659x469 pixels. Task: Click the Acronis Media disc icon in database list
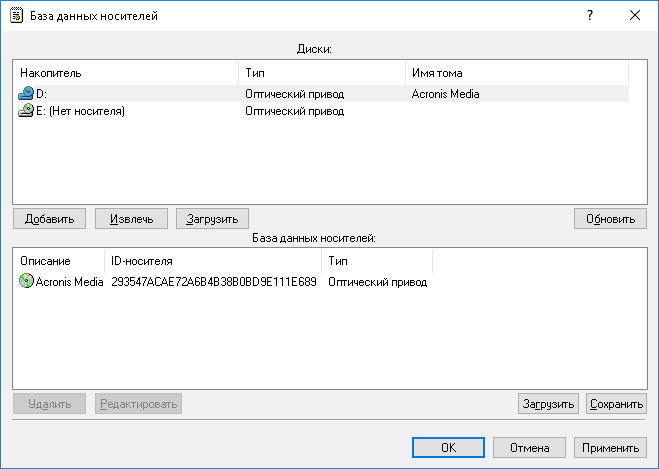pyautogui.click(x=26, y=282)
